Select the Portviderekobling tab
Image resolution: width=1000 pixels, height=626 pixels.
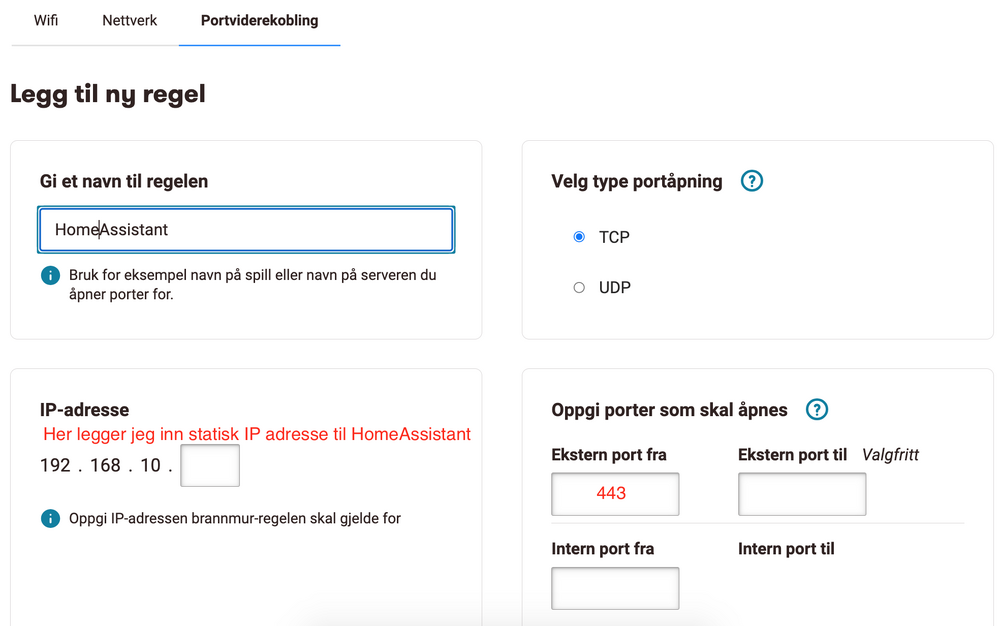click(259, 20)
